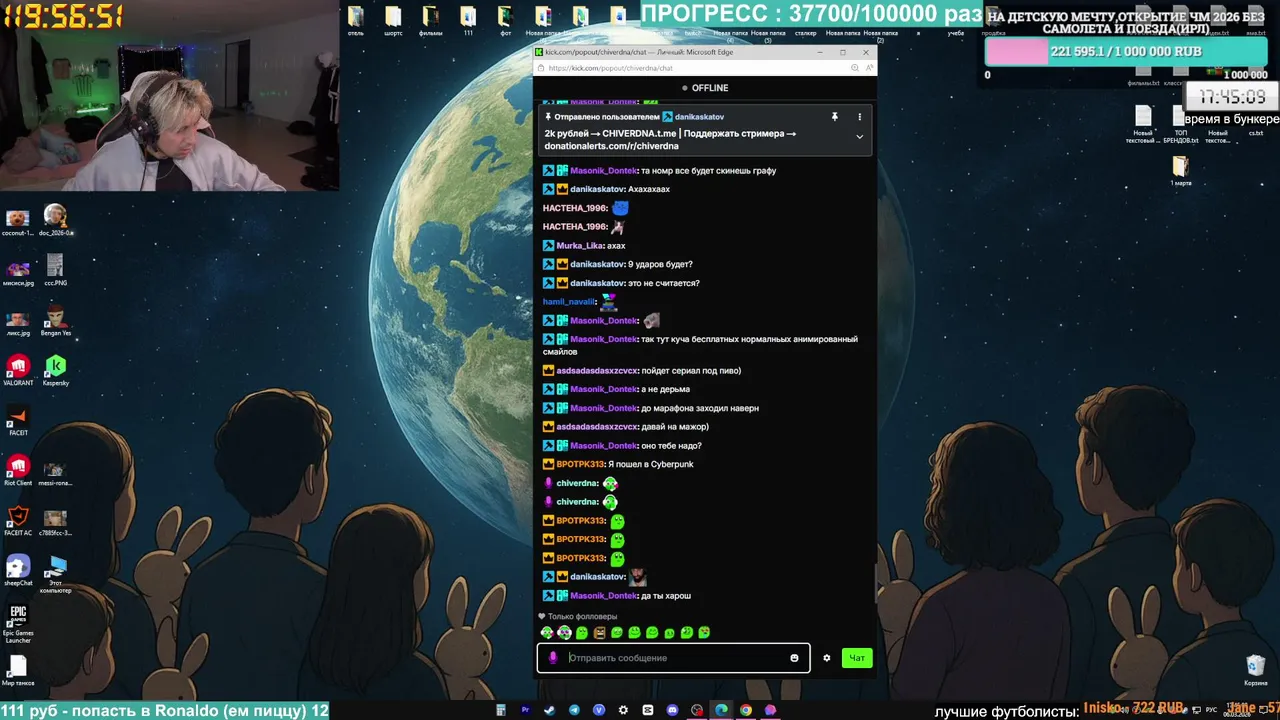Open Telegram from the taskbar

[x=574, y=710]
